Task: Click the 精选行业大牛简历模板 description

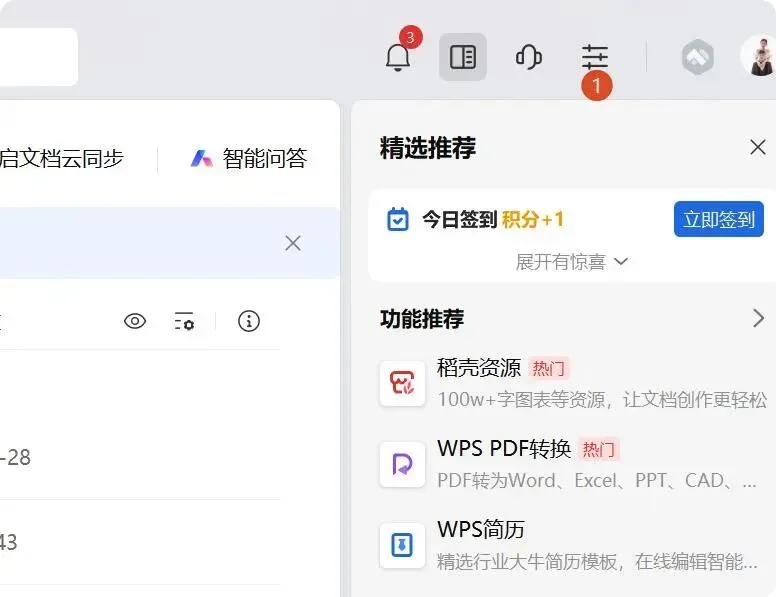Action: (597, 561)
